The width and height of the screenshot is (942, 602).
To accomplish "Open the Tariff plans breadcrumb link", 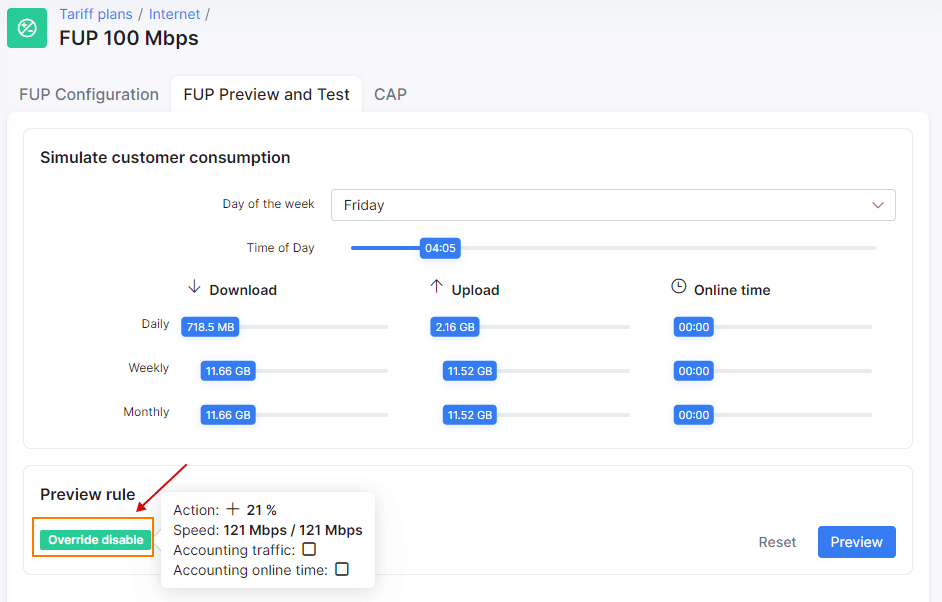I will pyautogui.click(x=96, y=14).
